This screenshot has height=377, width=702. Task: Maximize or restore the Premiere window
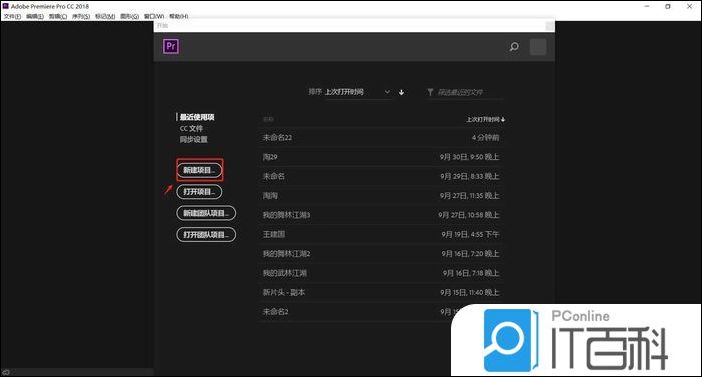[x=668, y=6]
